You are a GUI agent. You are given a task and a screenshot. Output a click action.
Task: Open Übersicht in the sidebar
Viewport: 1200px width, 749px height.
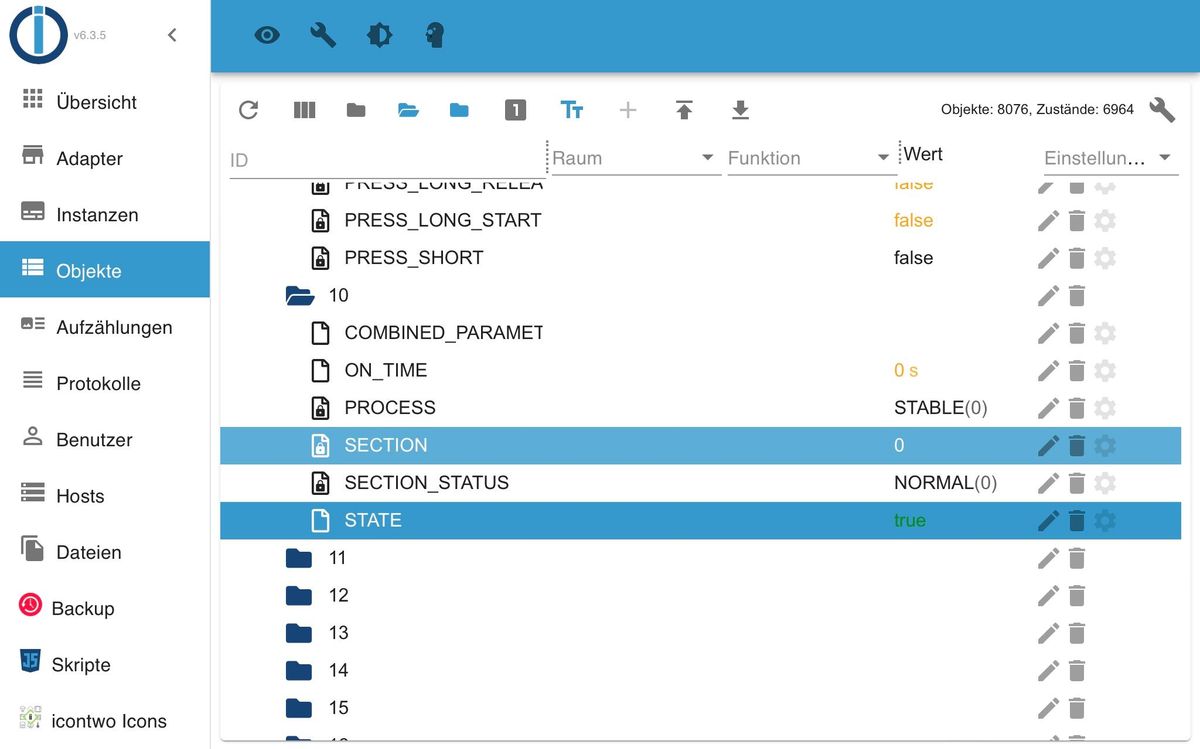tap(105, 102)
